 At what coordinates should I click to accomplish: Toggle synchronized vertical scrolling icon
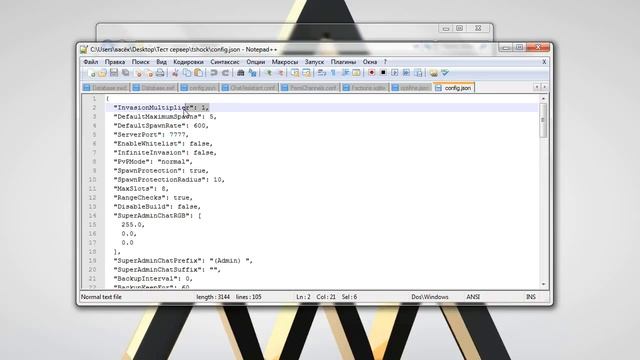point(294,73)
